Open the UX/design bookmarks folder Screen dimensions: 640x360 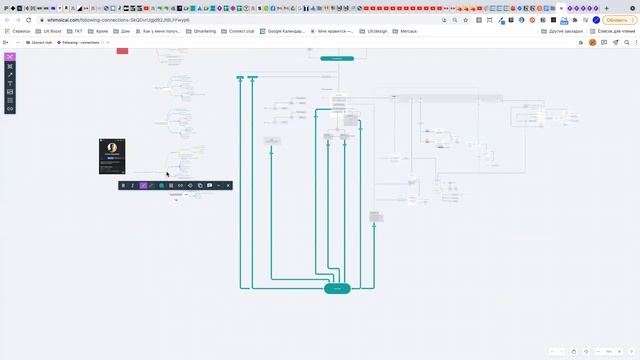[373, 31]
